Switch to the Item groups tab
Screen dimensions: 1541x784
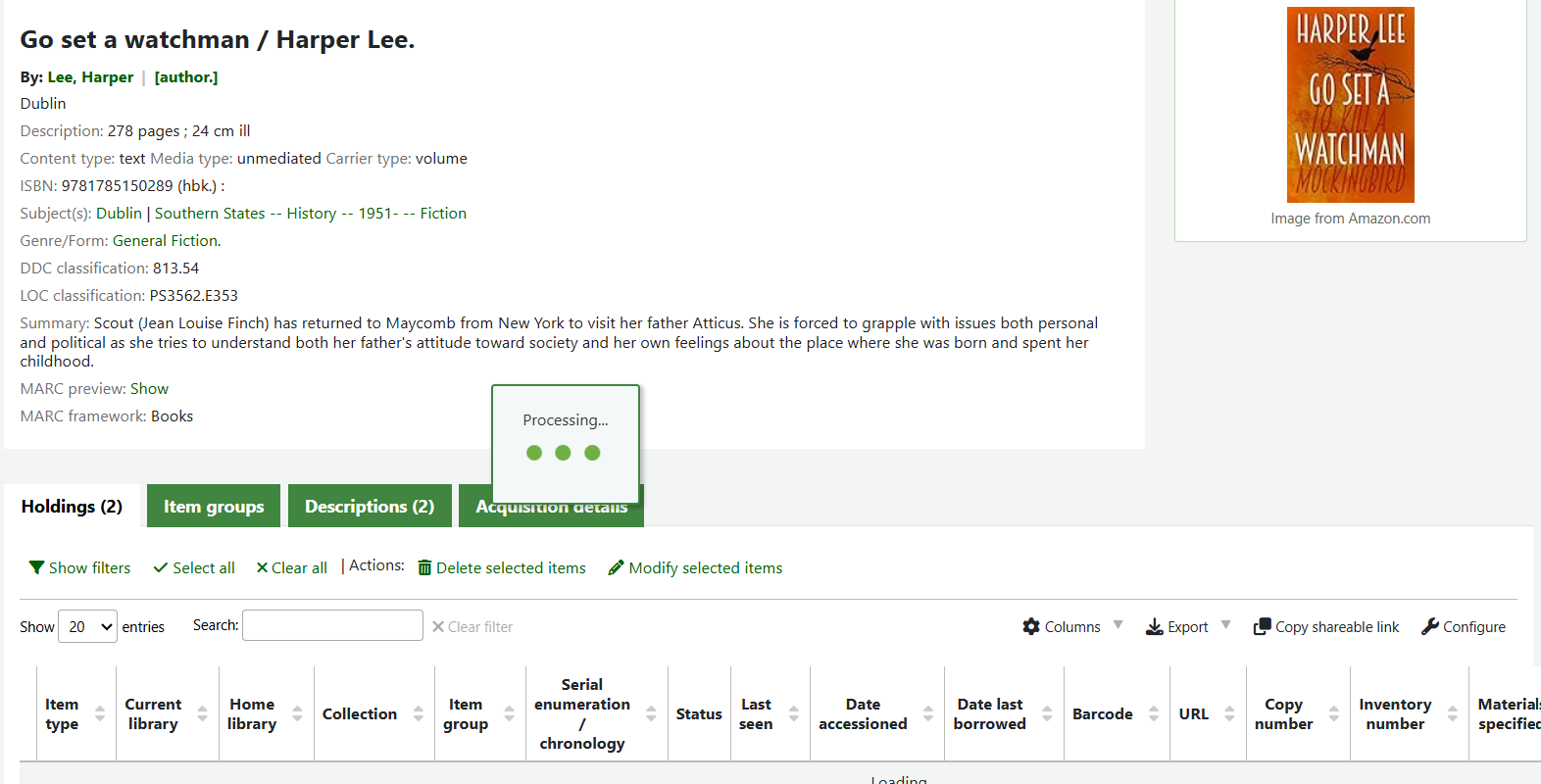pyautogui.click(x=214, y=506)
